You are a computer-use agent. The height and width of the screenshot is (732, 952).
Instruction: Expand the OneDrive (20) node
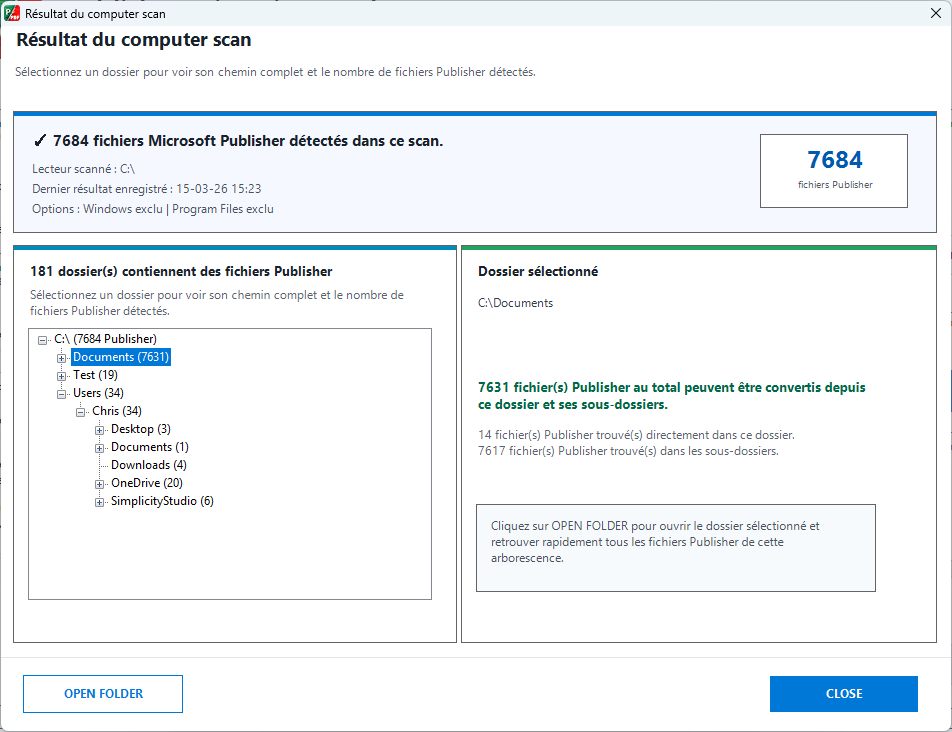tap(99, 484)
